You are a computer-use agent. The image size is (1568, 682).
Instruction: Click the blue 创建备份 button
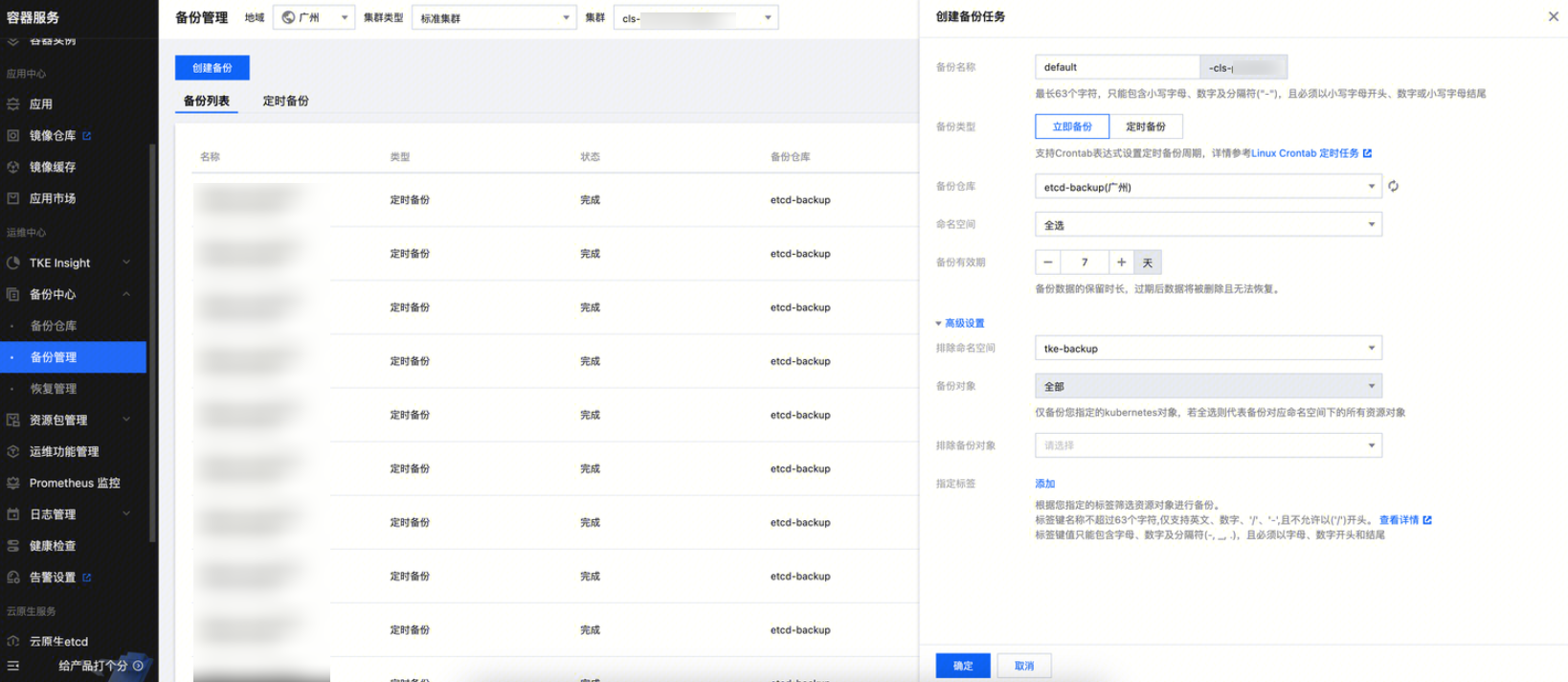click(x=212, y=68)
